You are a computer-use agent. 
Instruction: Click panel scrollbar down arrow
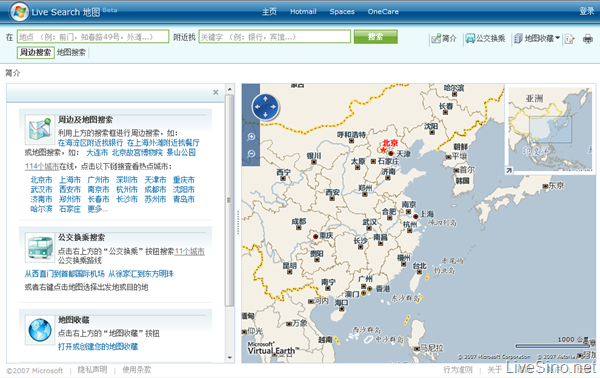tap(230, 358)
